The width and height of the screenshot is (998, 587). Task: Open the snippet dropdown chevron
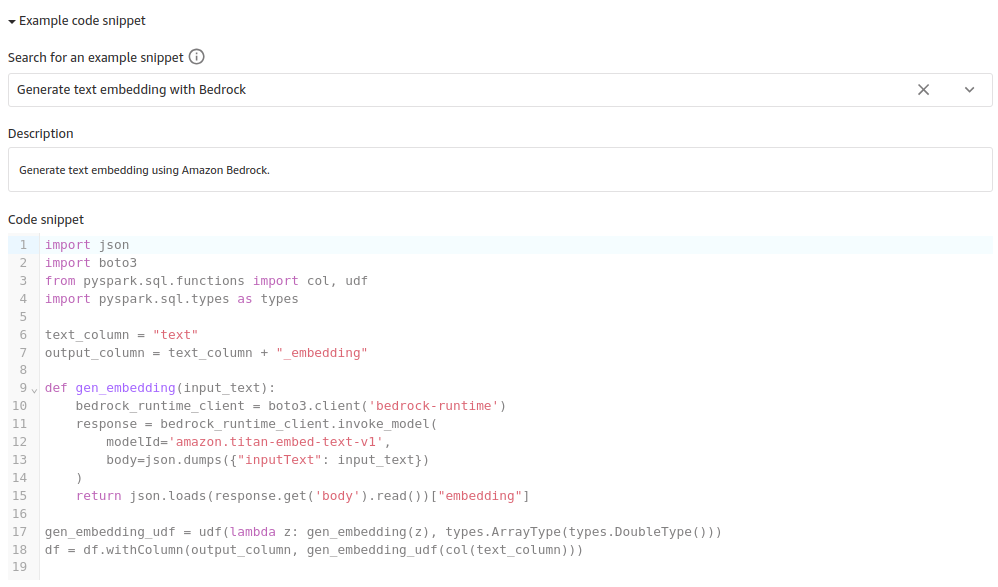[x=969, y=90]
